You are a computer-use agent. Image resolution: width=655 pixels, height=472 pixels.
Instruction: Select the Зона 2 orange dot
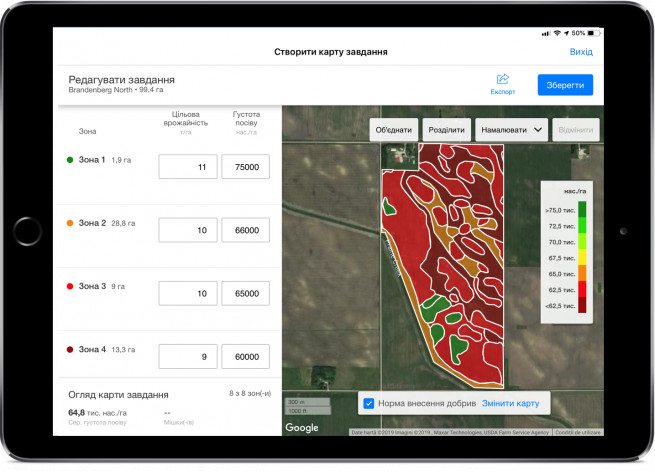pyautogui.click(x=70, y=223)
